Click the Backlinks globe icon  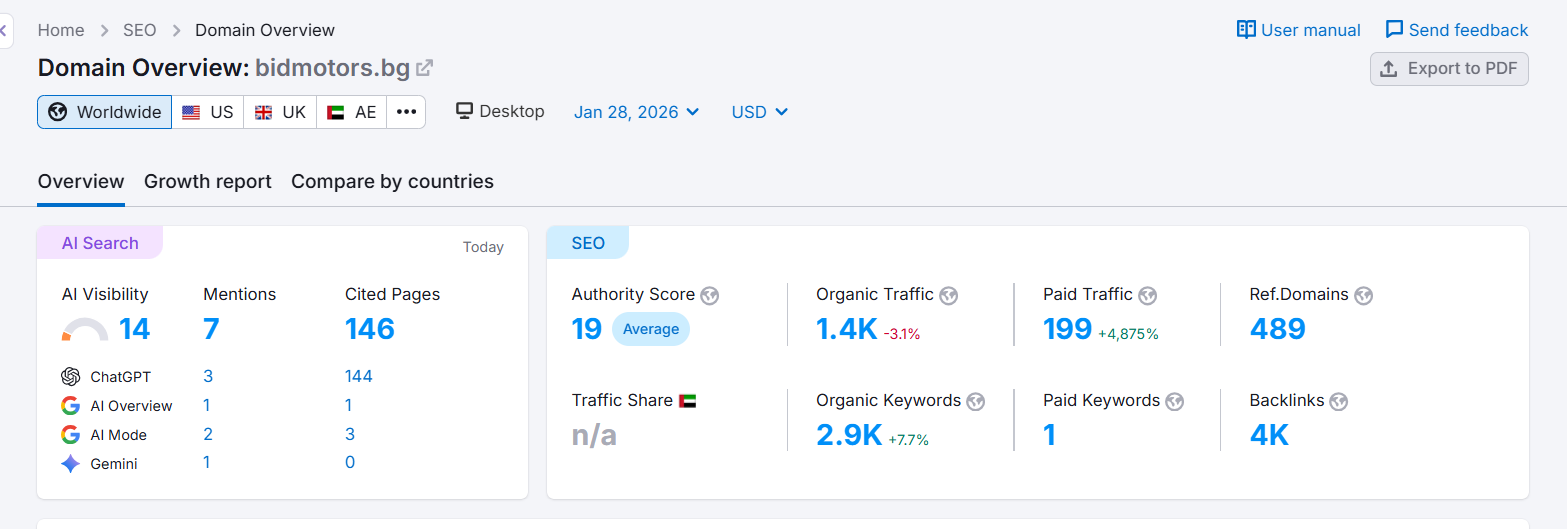(x=1340, y=401)
